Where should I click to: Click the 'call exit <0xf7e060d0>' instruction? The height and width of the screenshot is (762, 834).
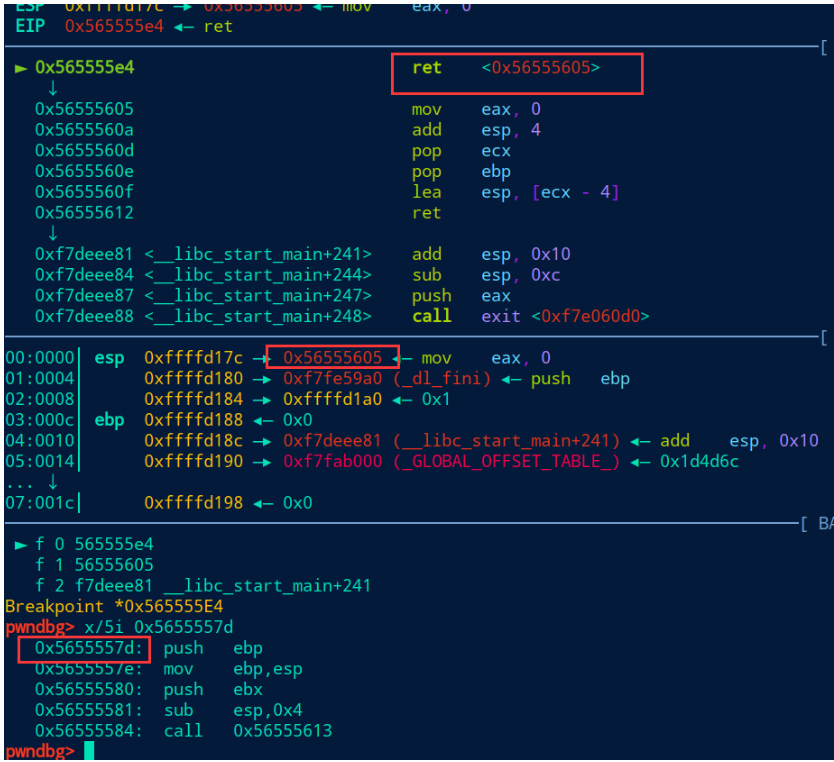click(x=531, y=316)
